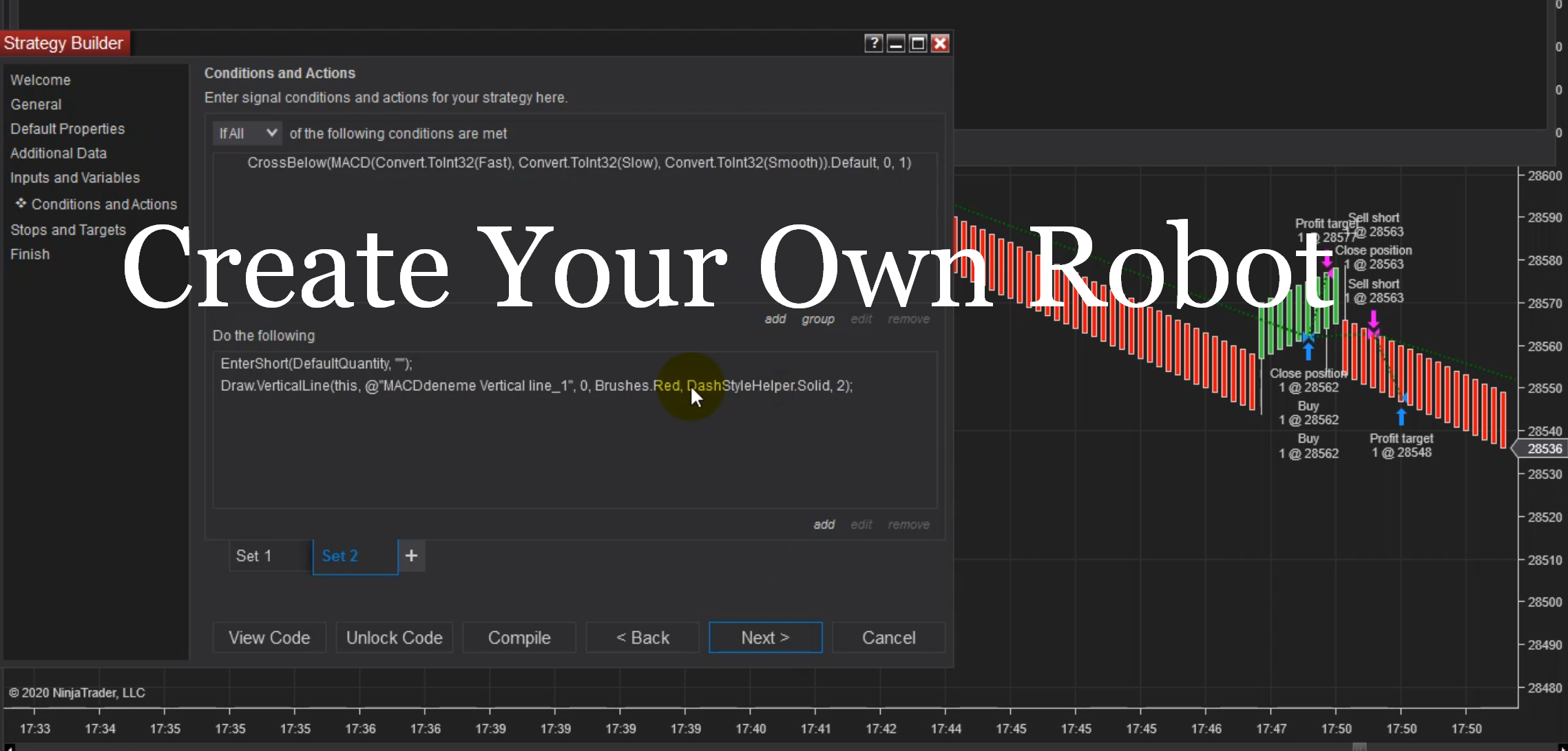Open Stops and Targets page
The width and height of the screenshot is (1568, 751).
click(x=68, y=230)
